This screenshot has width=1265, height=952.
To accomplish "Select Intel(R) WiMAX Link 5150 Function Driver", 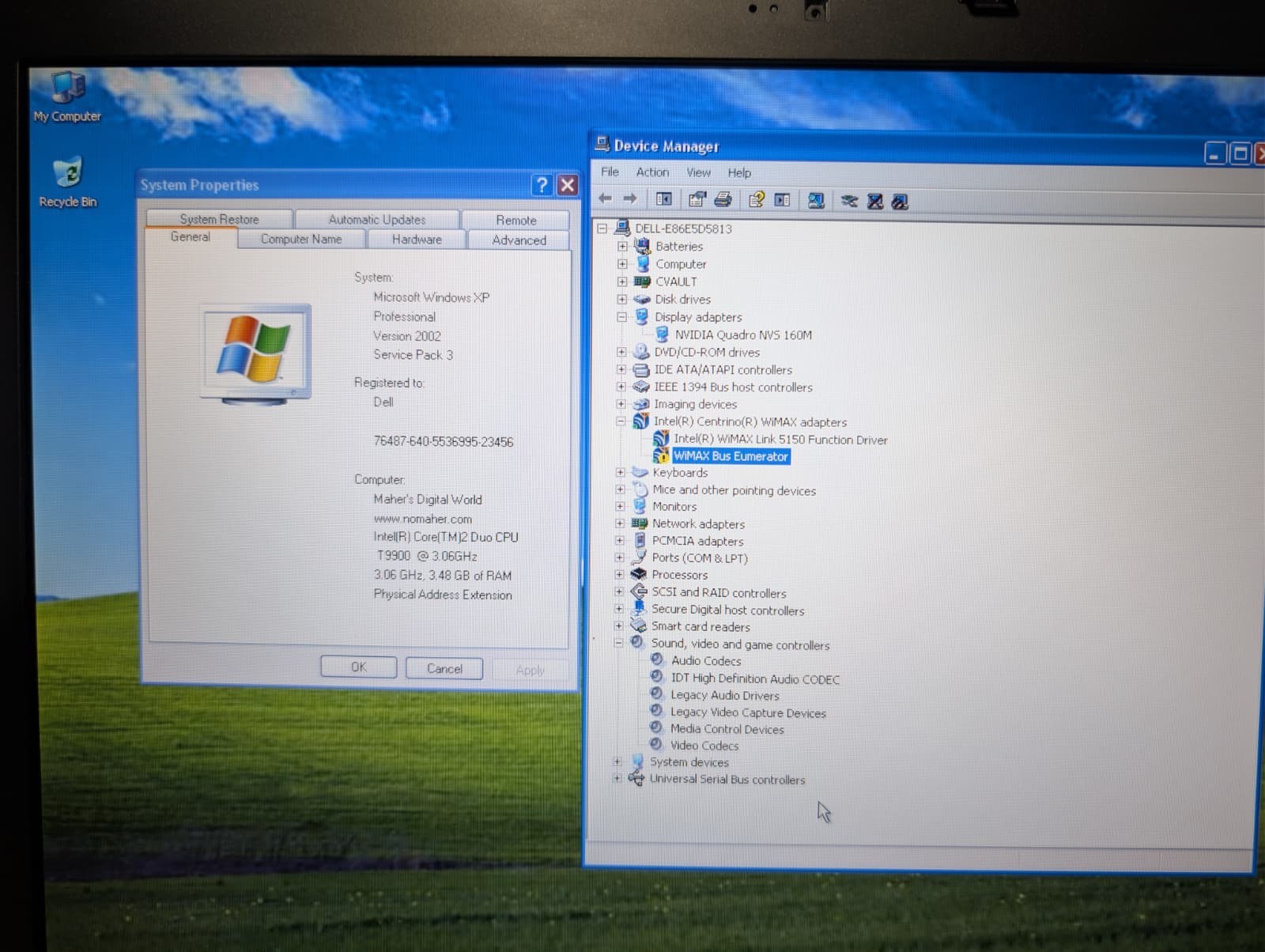I will (780, 440).
